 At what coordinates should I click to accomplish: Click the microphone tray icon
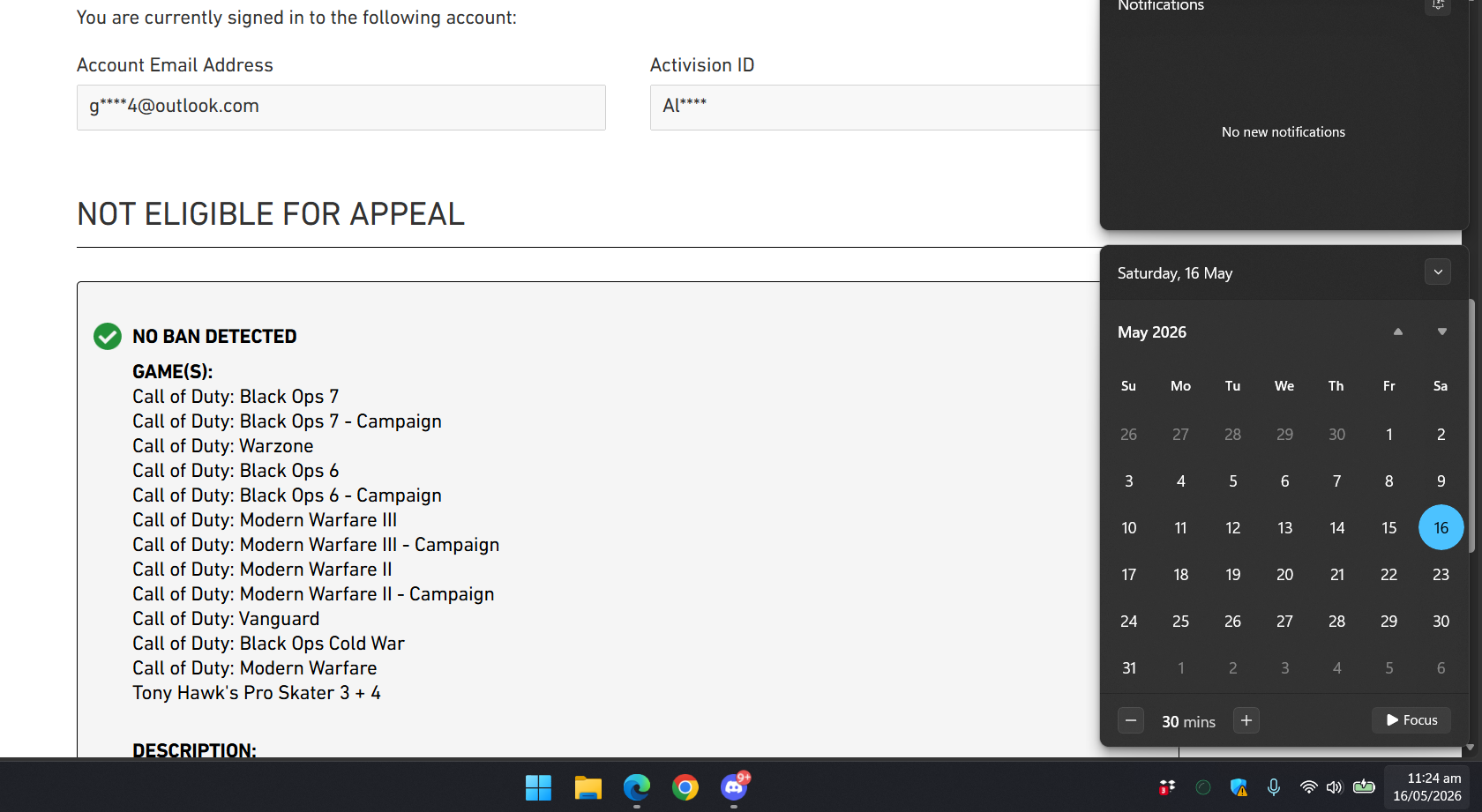[x=1274, y=787]
